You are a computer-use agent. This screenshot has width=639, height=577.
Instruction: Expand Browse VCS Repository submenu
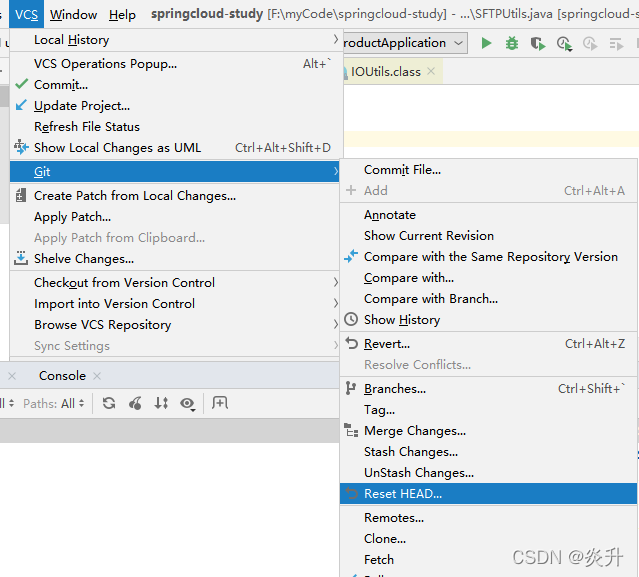pos(174,325)
